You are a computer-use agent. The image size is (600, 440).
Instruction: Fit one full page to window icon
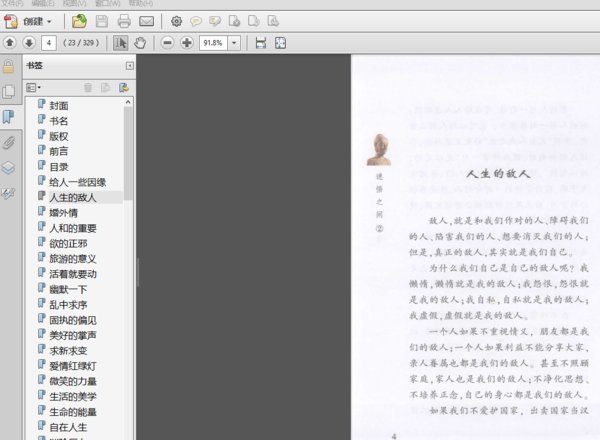point(280,43)
